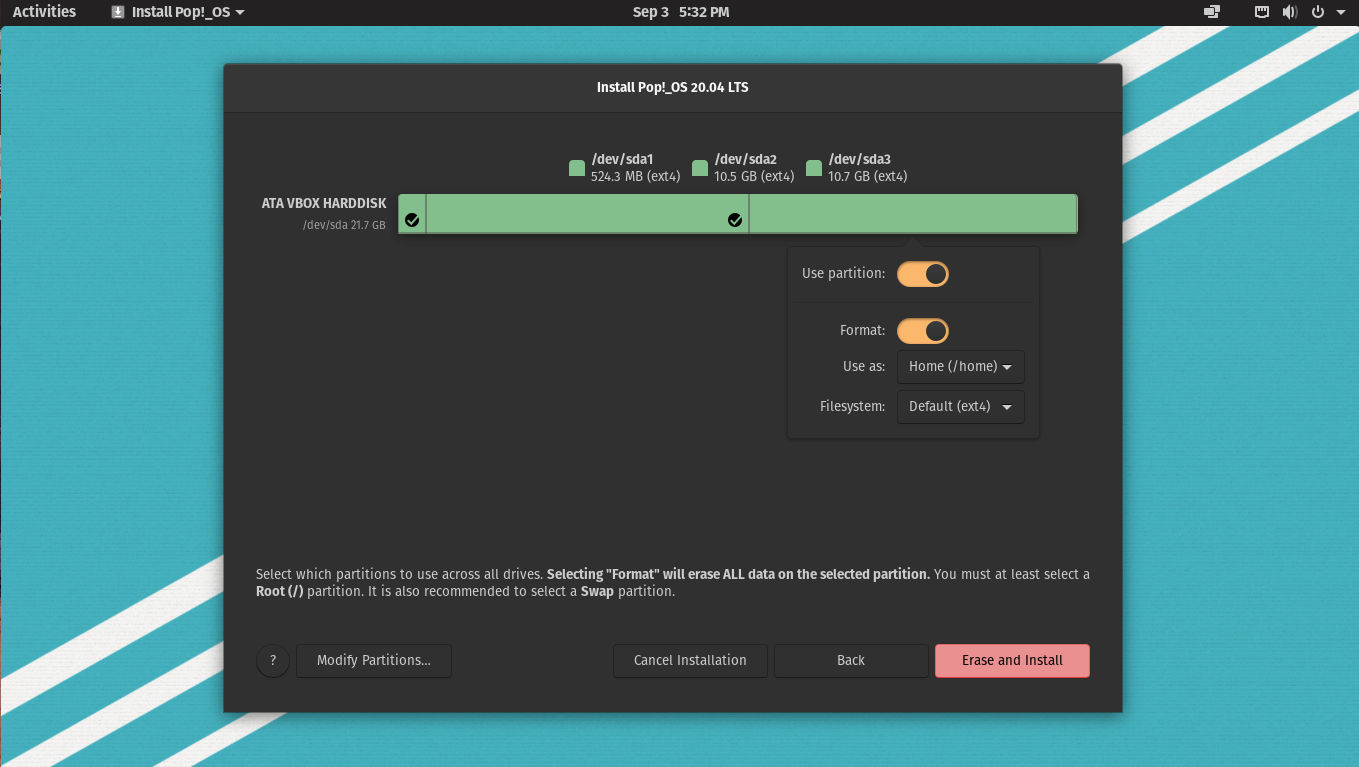The width and height of the screenshot is (1359, 767).
Task: Click the /dev/sda1 legend label
Action: coord(622,159)
